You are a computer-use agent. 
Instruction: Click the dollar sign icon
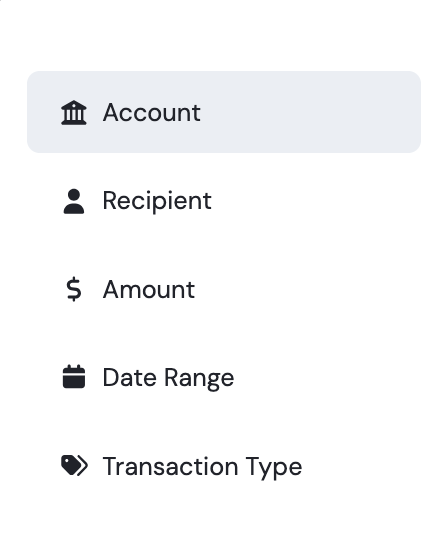74,289
